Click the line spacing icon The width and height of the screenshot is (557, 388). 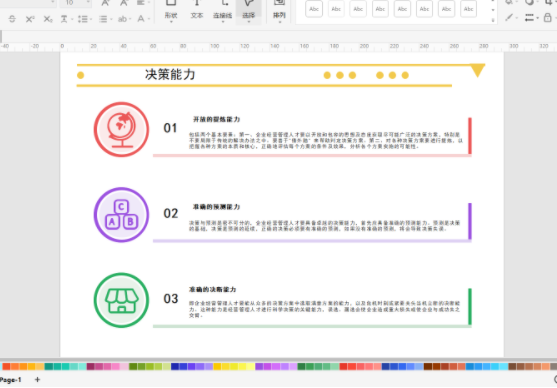pyautogui.click(x=82, y=19)
